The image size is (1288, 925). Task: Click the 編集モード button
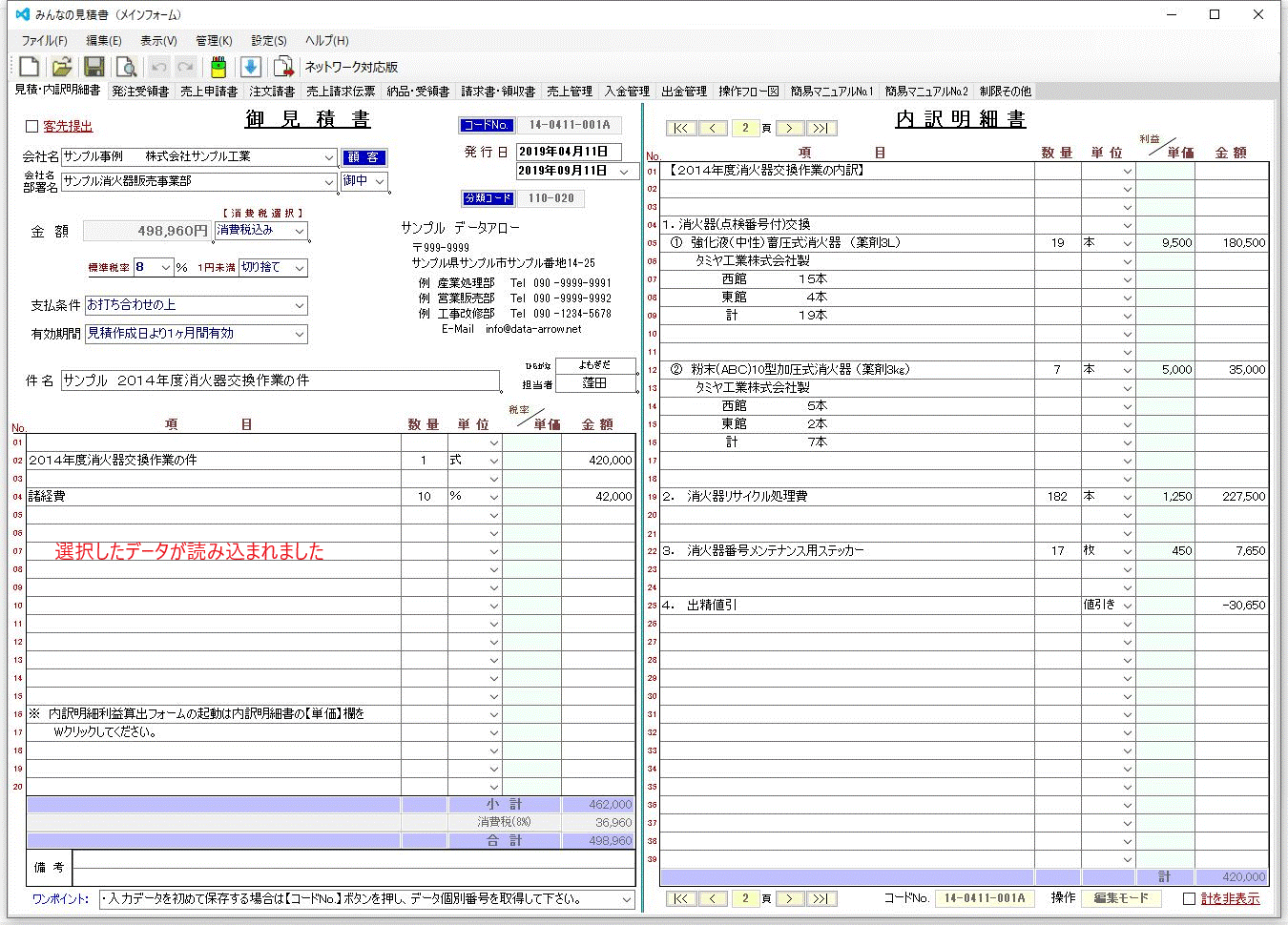1121,898
